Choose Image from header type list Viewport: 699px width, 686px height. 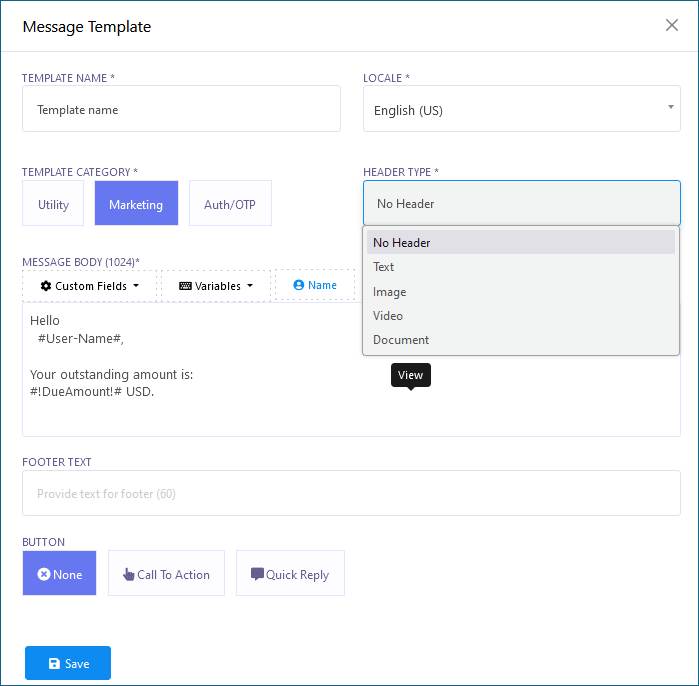[x=390, y=292]
